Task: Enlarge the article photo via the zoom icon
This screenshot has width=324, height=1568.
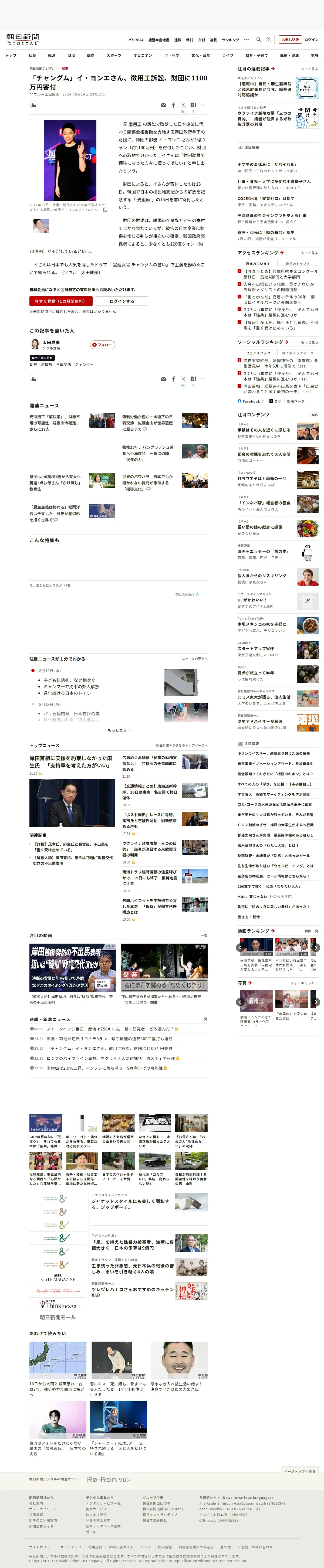Action: pos(105,209)
